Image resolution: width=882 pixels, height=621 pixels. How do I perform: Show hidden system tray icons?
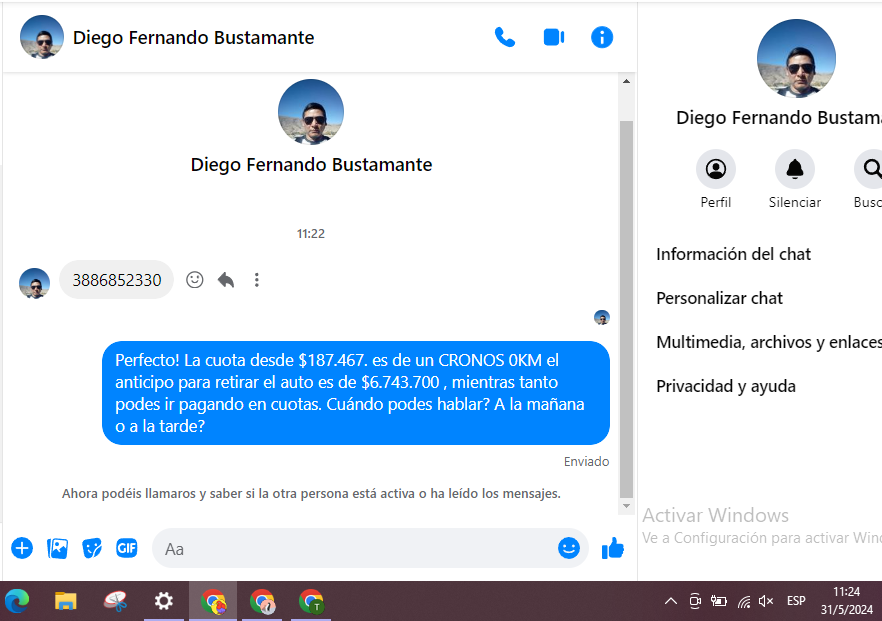tap(670, 601)
